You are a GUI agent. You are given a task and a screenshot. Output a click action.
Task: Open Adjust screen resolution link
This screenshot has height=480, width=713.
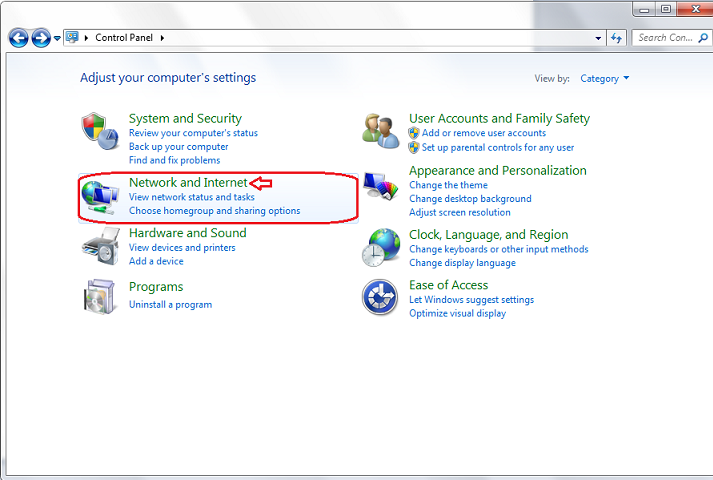[x=459, y=212]
